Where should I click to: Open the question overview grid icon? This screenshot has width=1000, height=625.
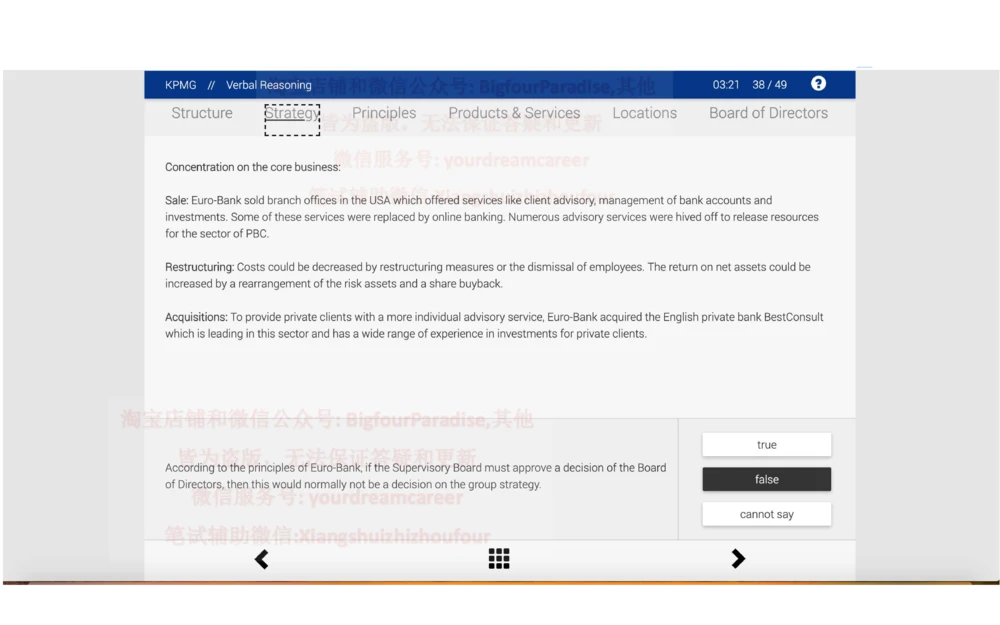click(499, 559)
